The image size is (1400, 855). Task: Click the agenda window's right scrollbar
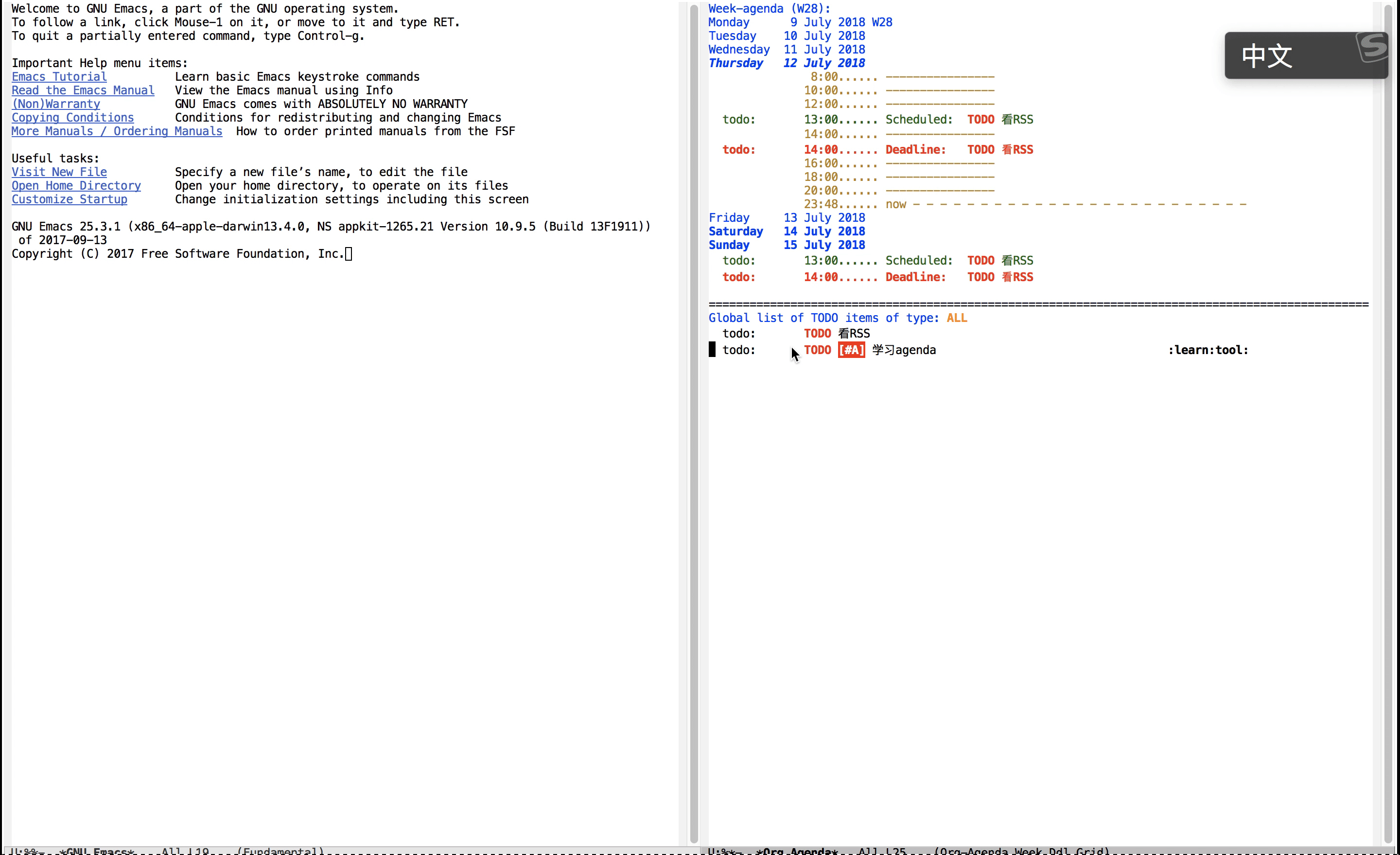point(1388,421)
